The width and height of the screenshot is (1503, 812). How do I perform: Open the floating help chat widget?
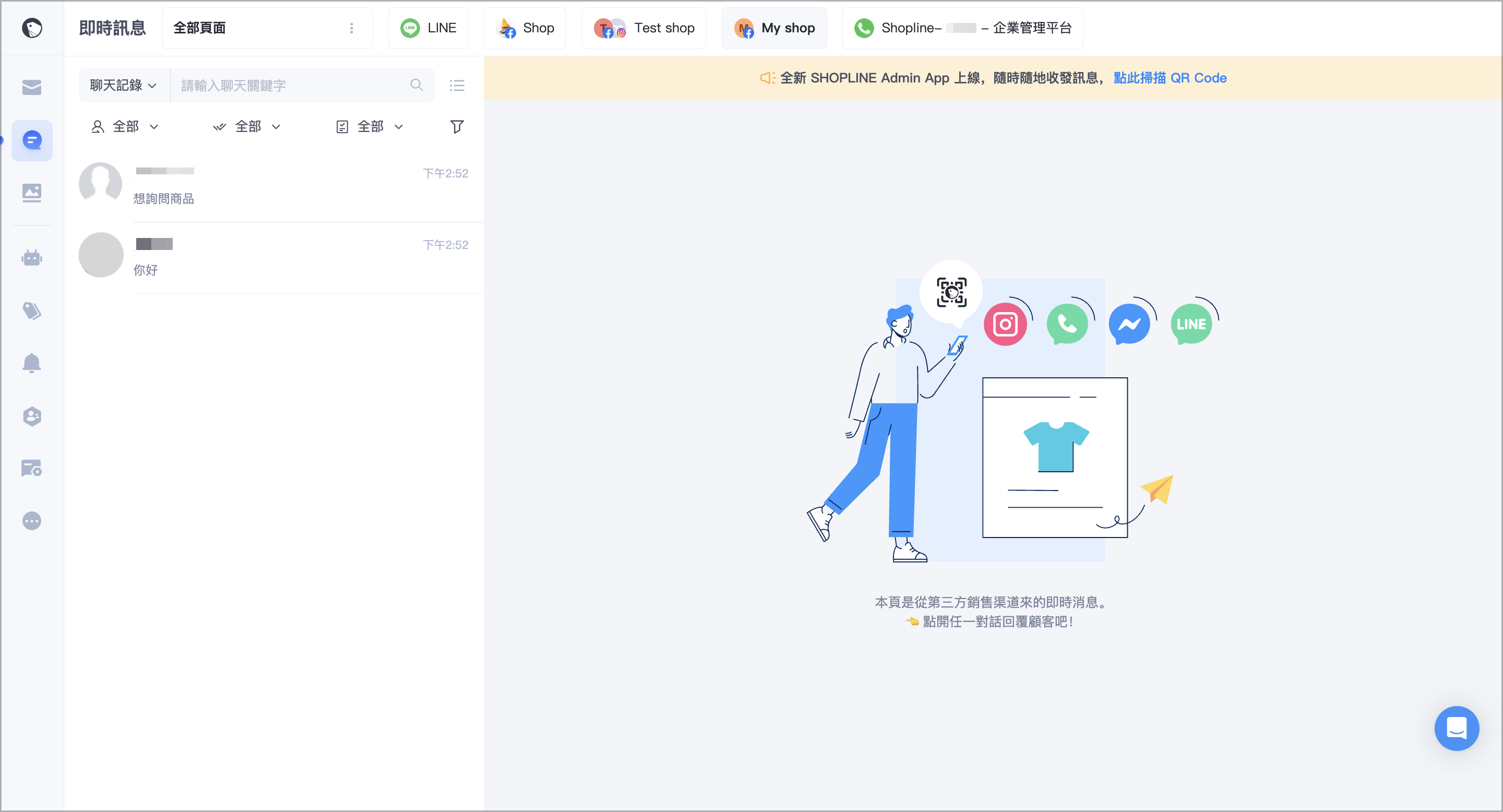click(1457, 728)
